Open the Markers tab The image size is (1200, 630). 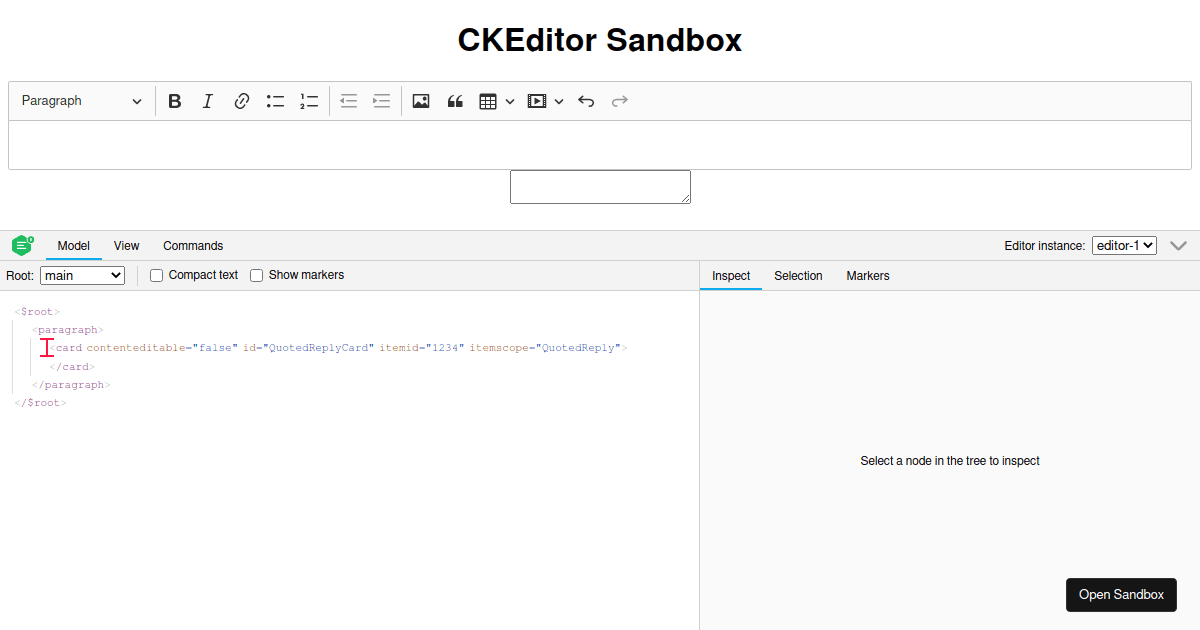coord(868,276)
